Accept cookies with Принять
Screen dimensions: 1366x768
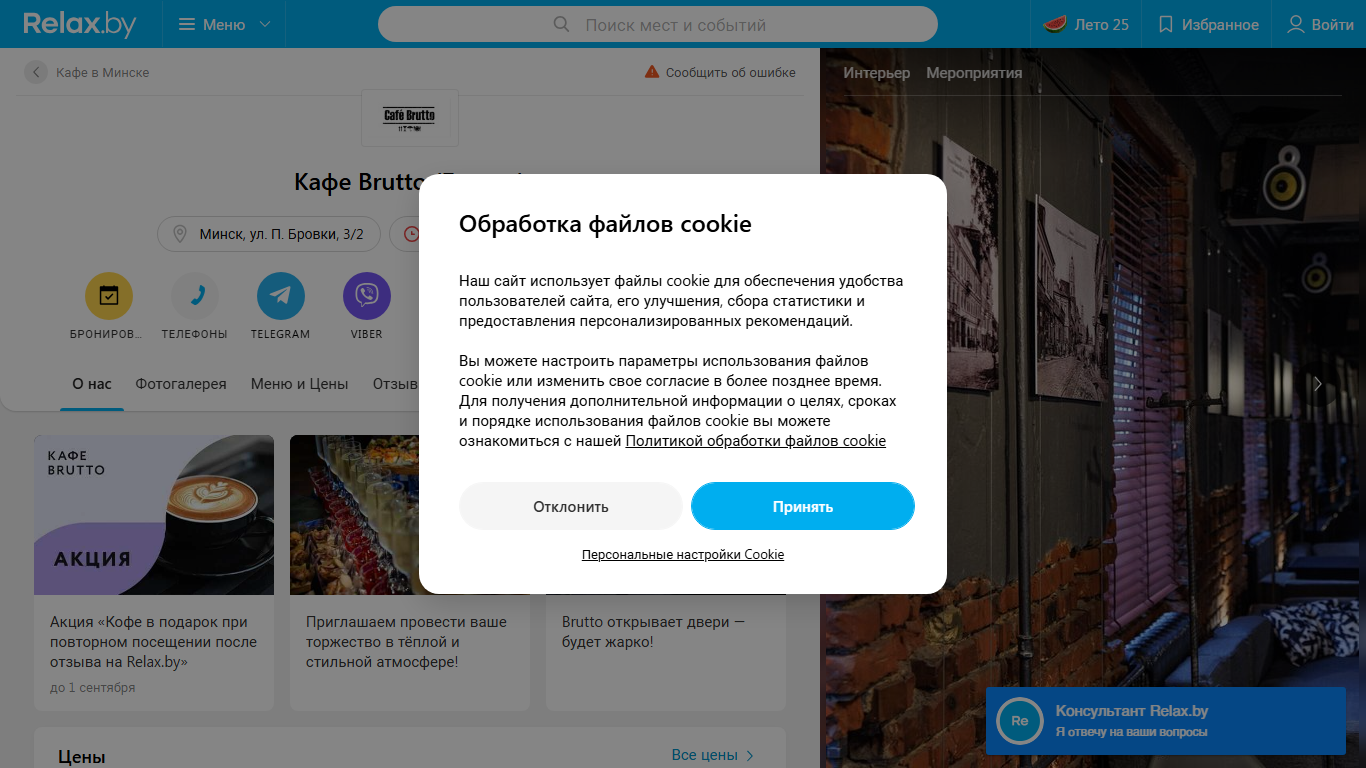click(803, 506)
